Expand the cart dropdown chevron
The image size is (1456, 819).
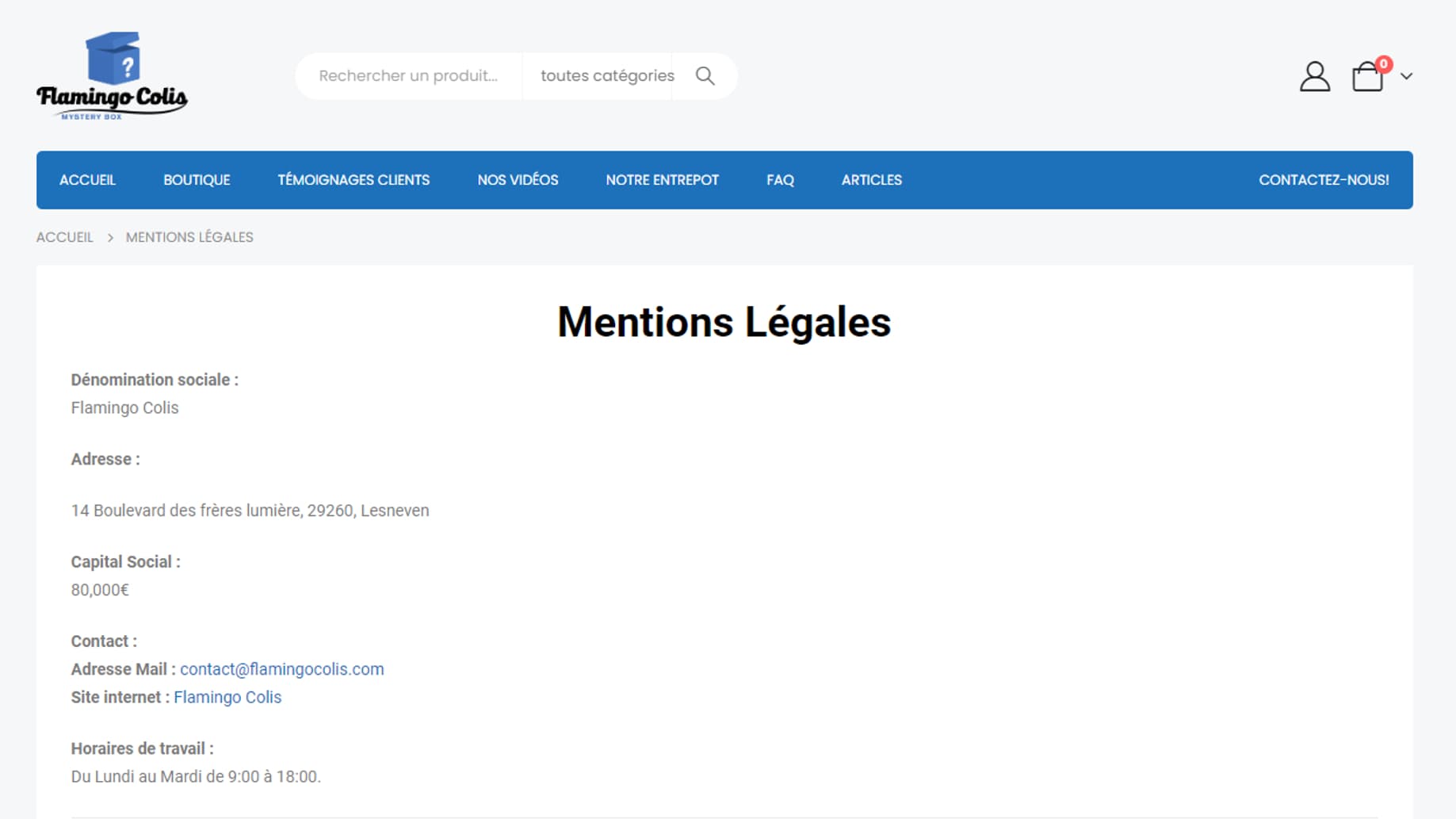[1406, 77]
